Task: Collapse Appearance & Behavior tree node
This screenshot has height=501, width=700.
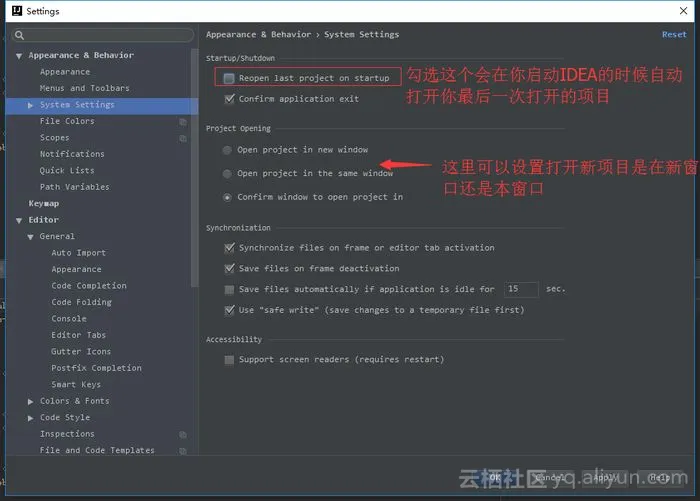Action: point(19,56)
